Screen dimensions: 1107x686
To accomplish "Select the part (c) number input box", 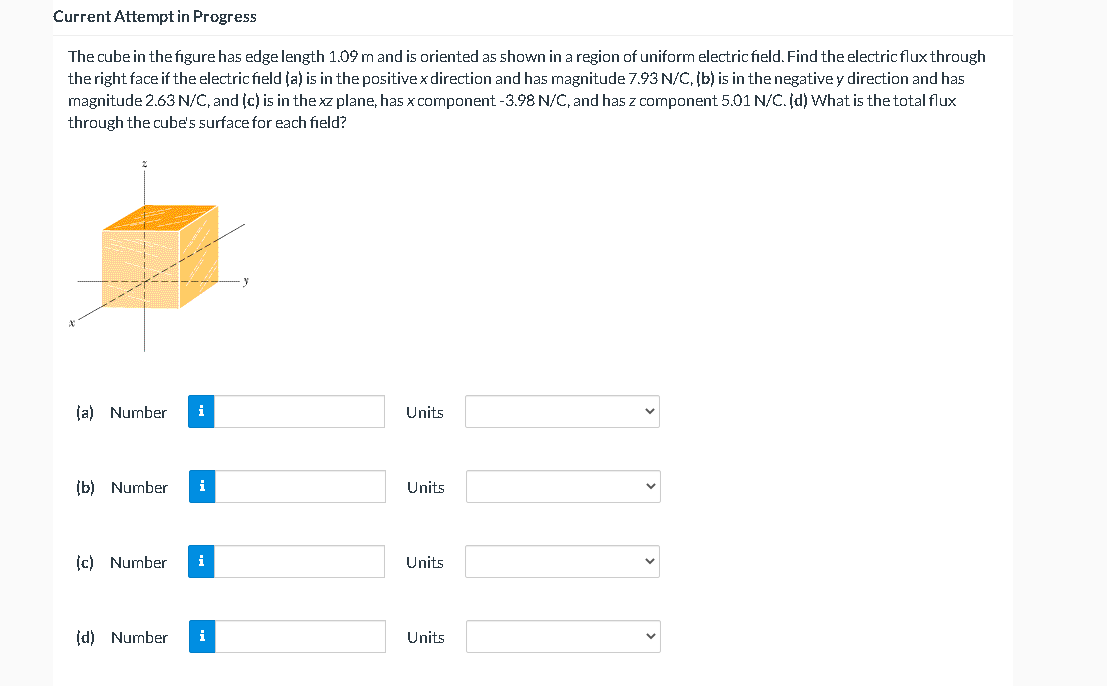I will pyautogui.click(x=299, y=562).
